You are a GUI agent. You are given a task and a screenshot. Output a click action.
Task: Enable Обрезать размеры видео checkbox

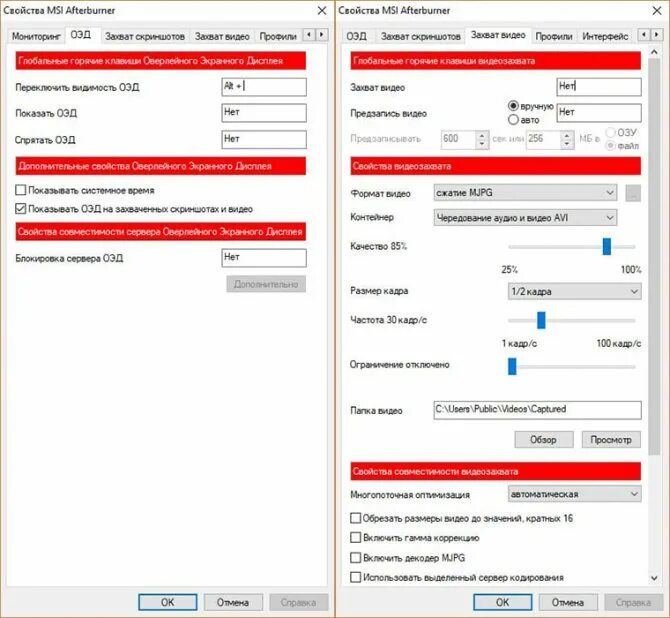click(x=355, y=518)
